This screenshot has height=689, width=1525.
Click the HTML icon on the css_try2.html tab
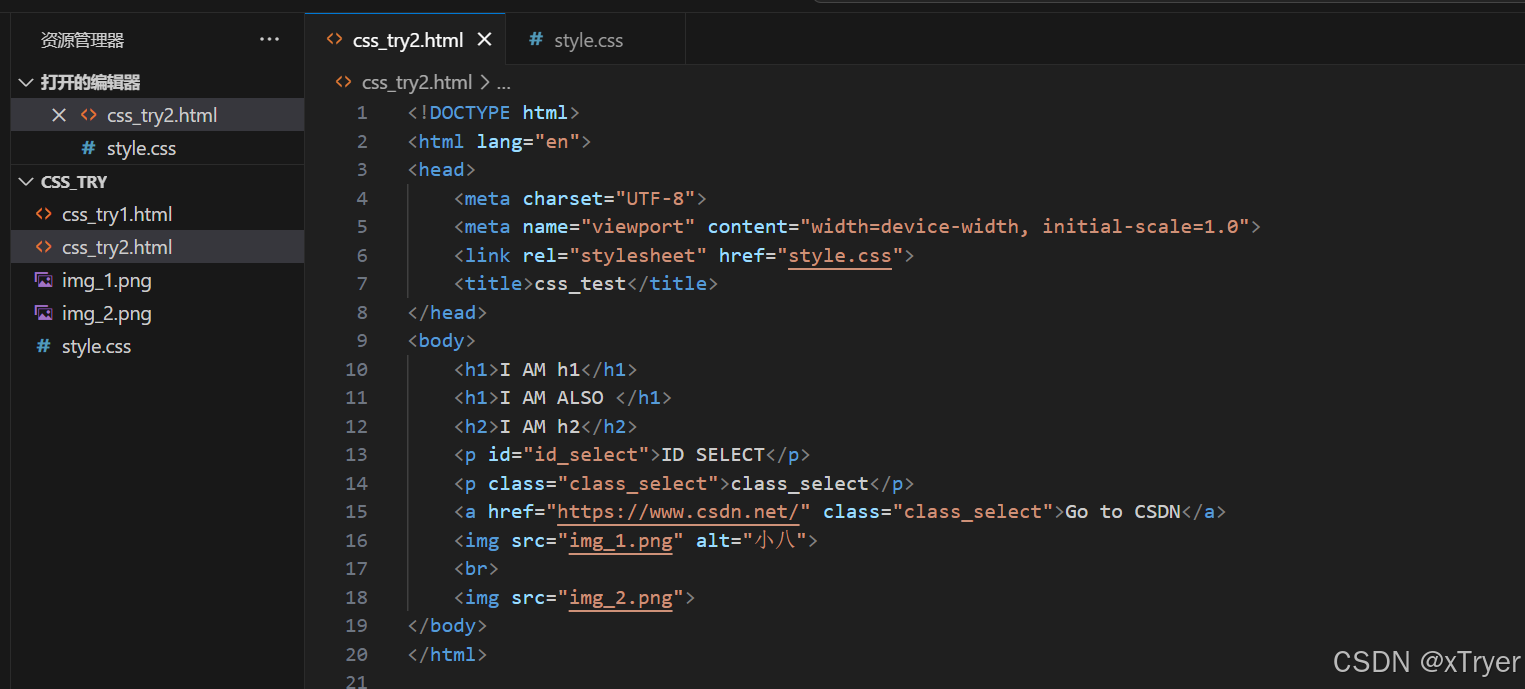tap(334, 40)
